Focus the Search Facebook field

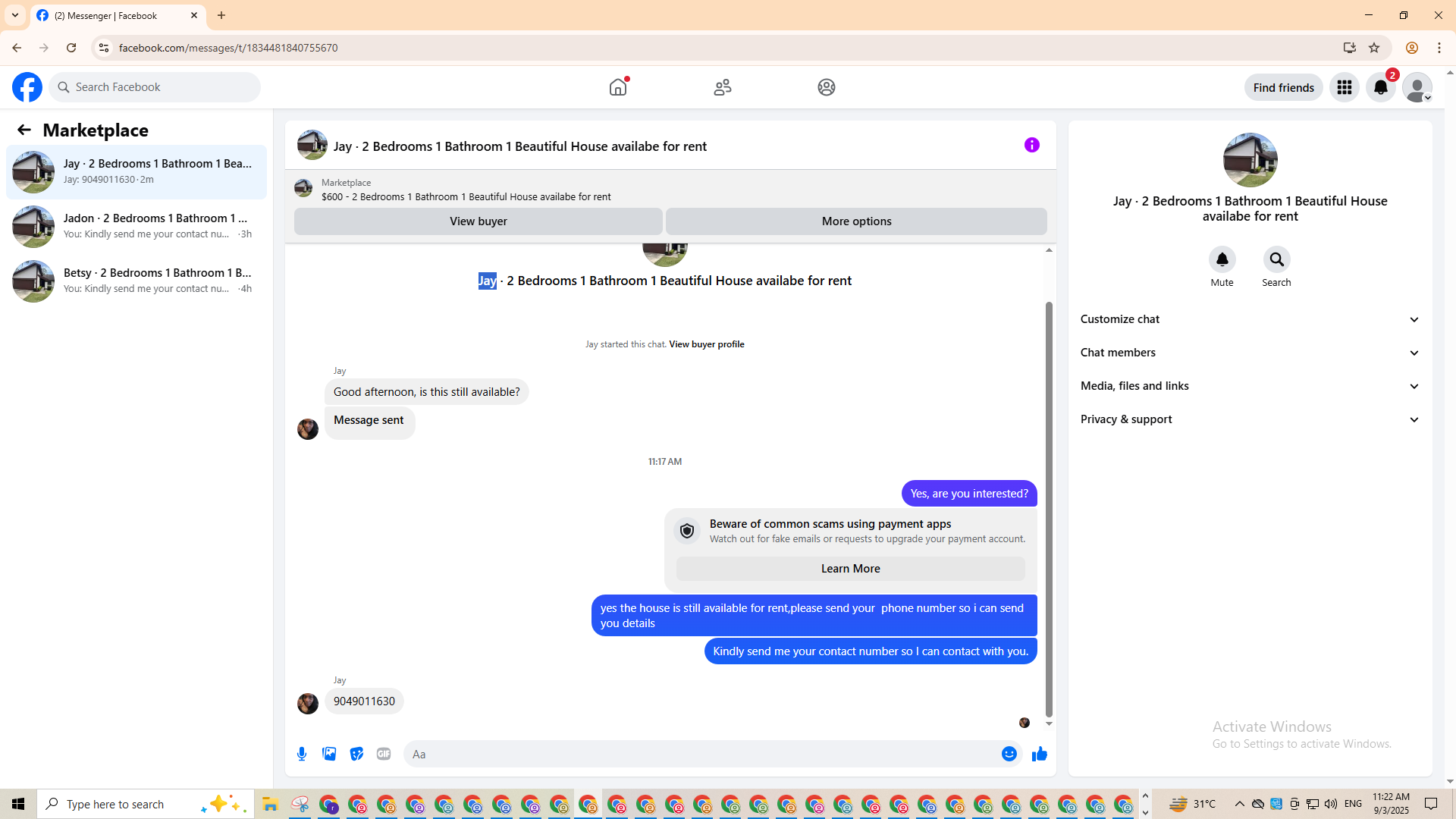[x=155, y=87]
